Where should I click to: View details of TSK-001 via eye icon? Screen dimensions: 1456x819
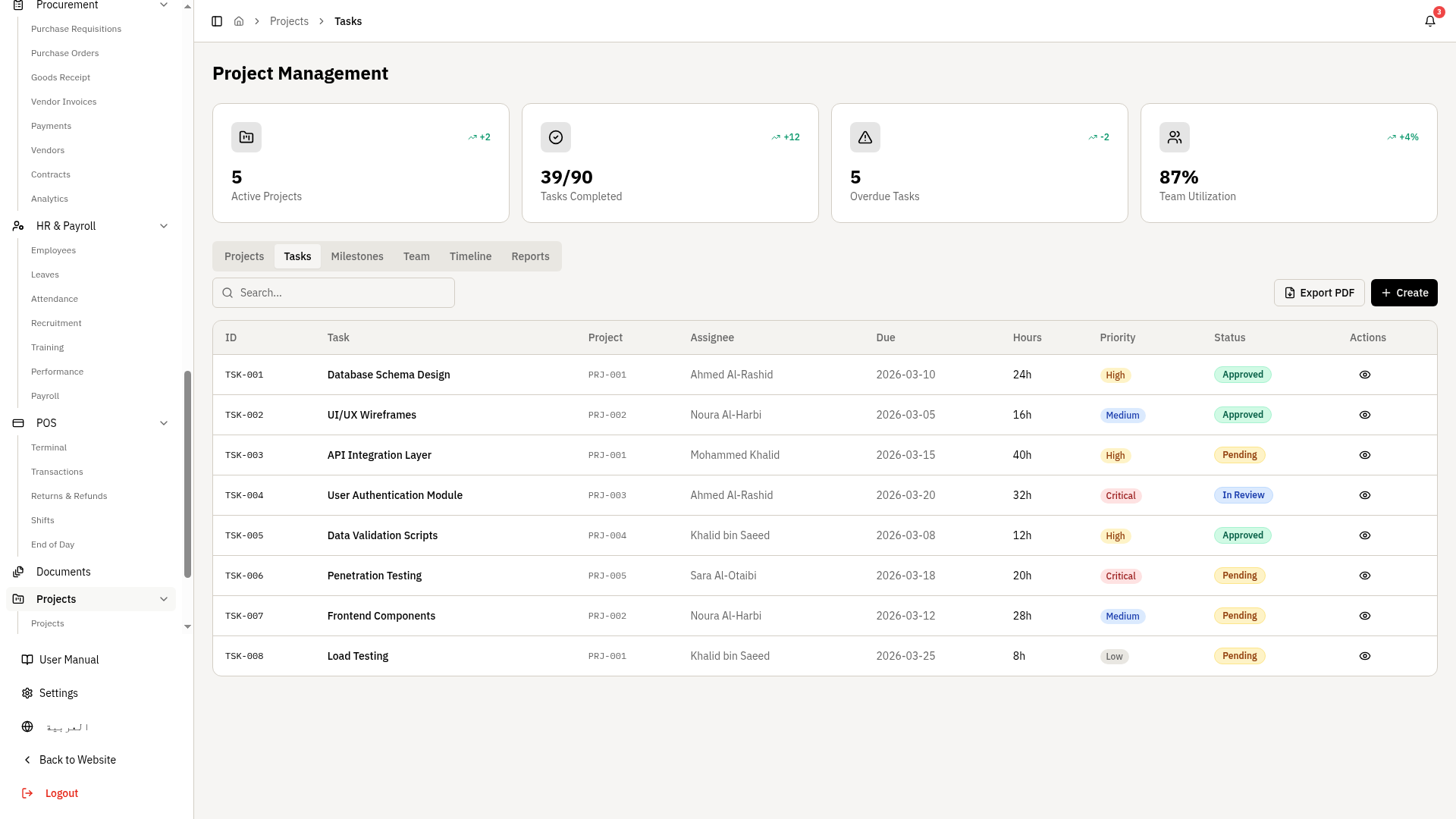point(1365,375)
